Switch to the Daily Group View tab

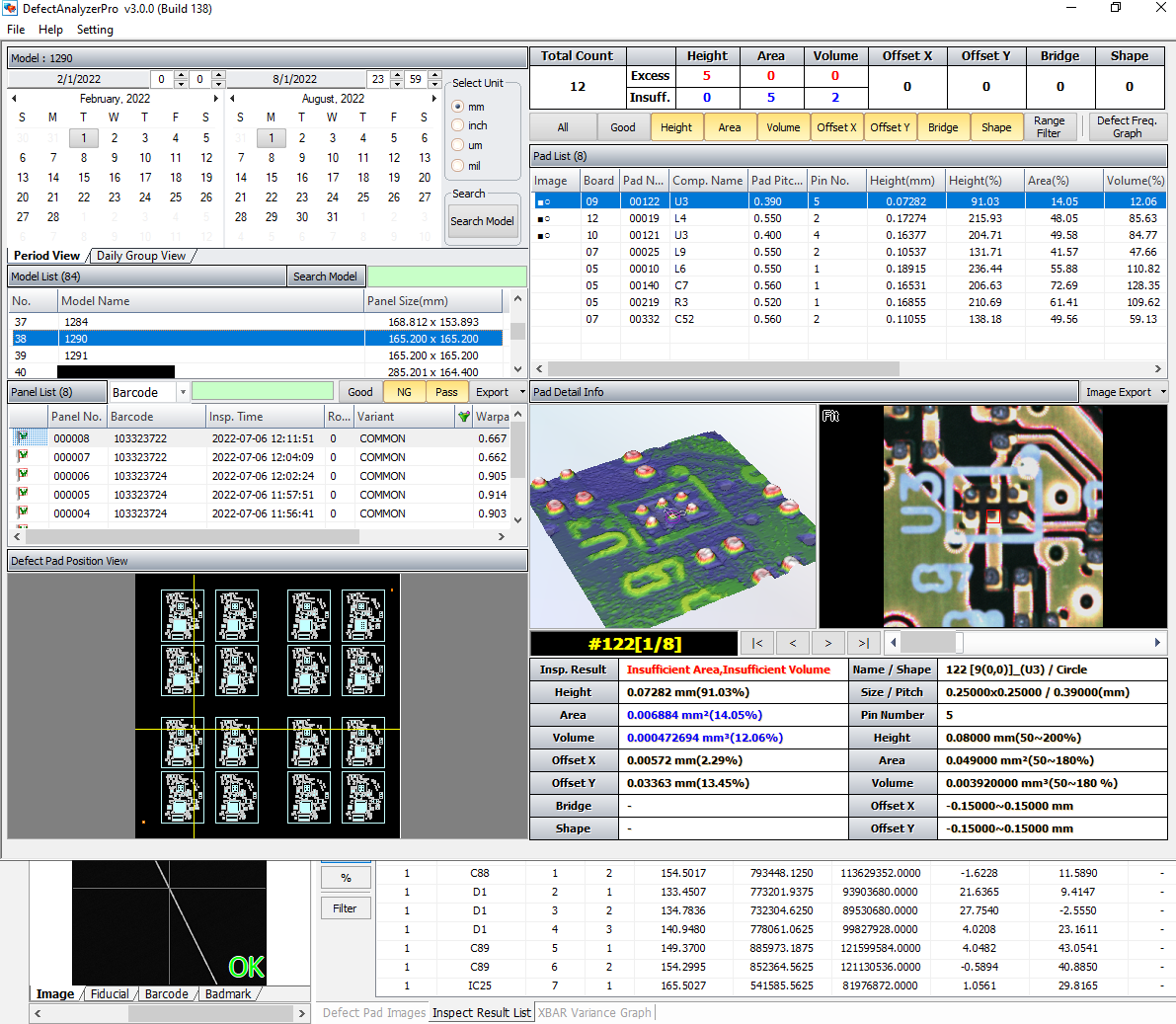141,255
